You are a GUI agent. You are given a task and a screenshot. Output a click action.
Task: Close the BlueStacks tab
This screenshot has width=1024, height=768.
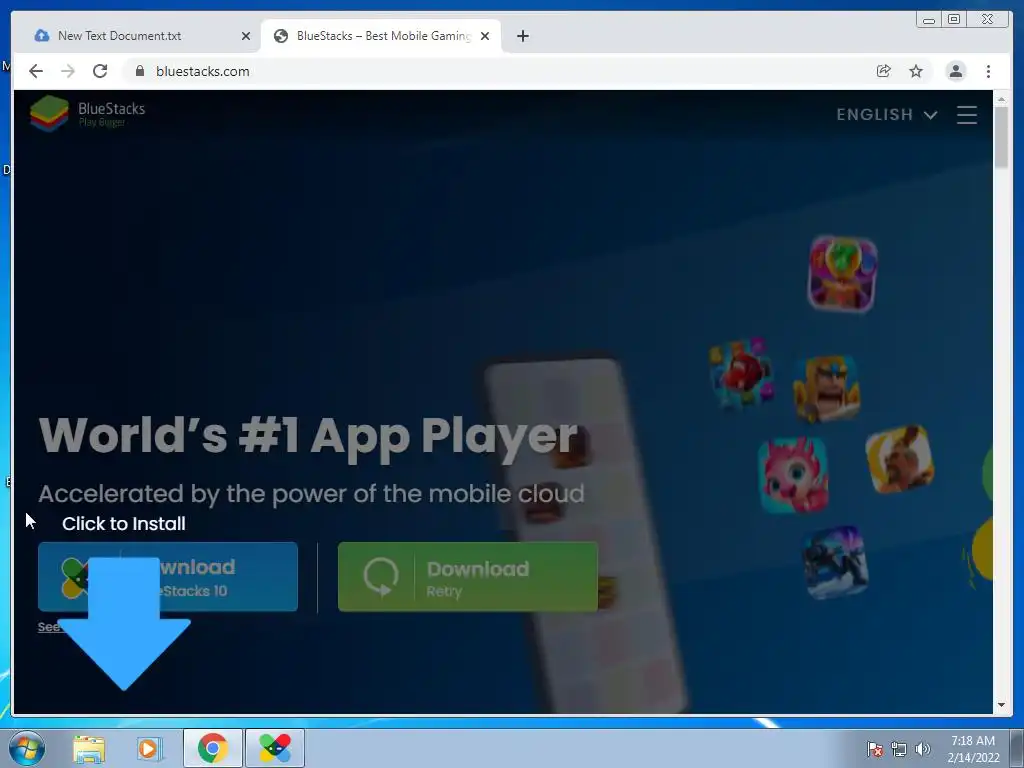pos(485,36)
